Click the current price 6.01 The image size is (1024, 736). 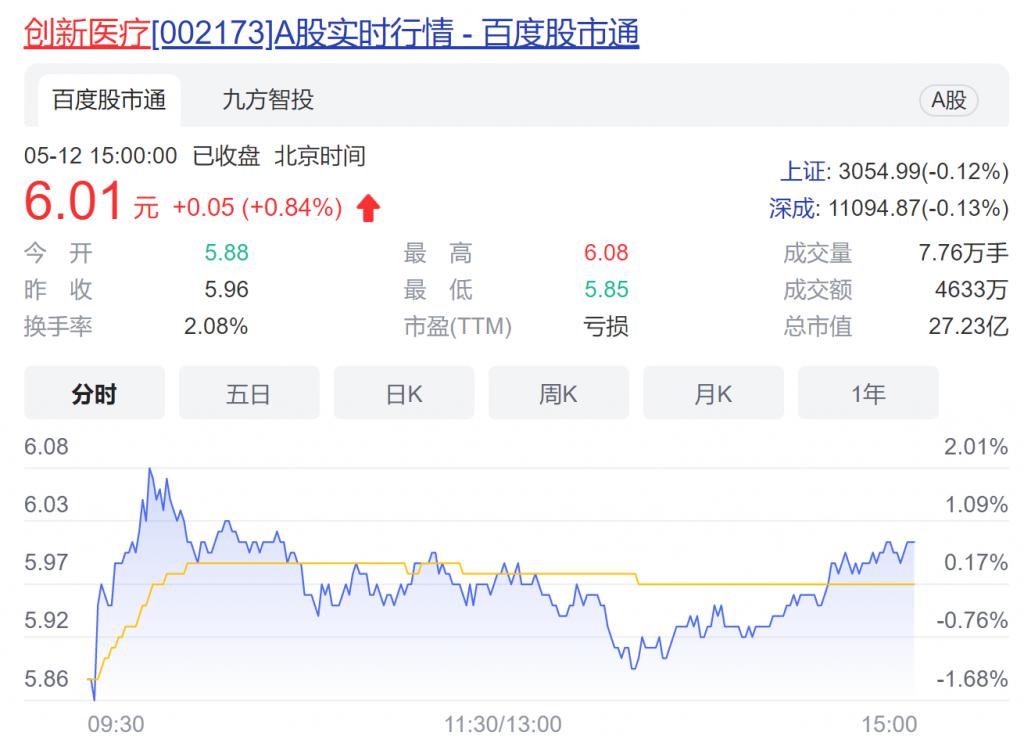73,200
